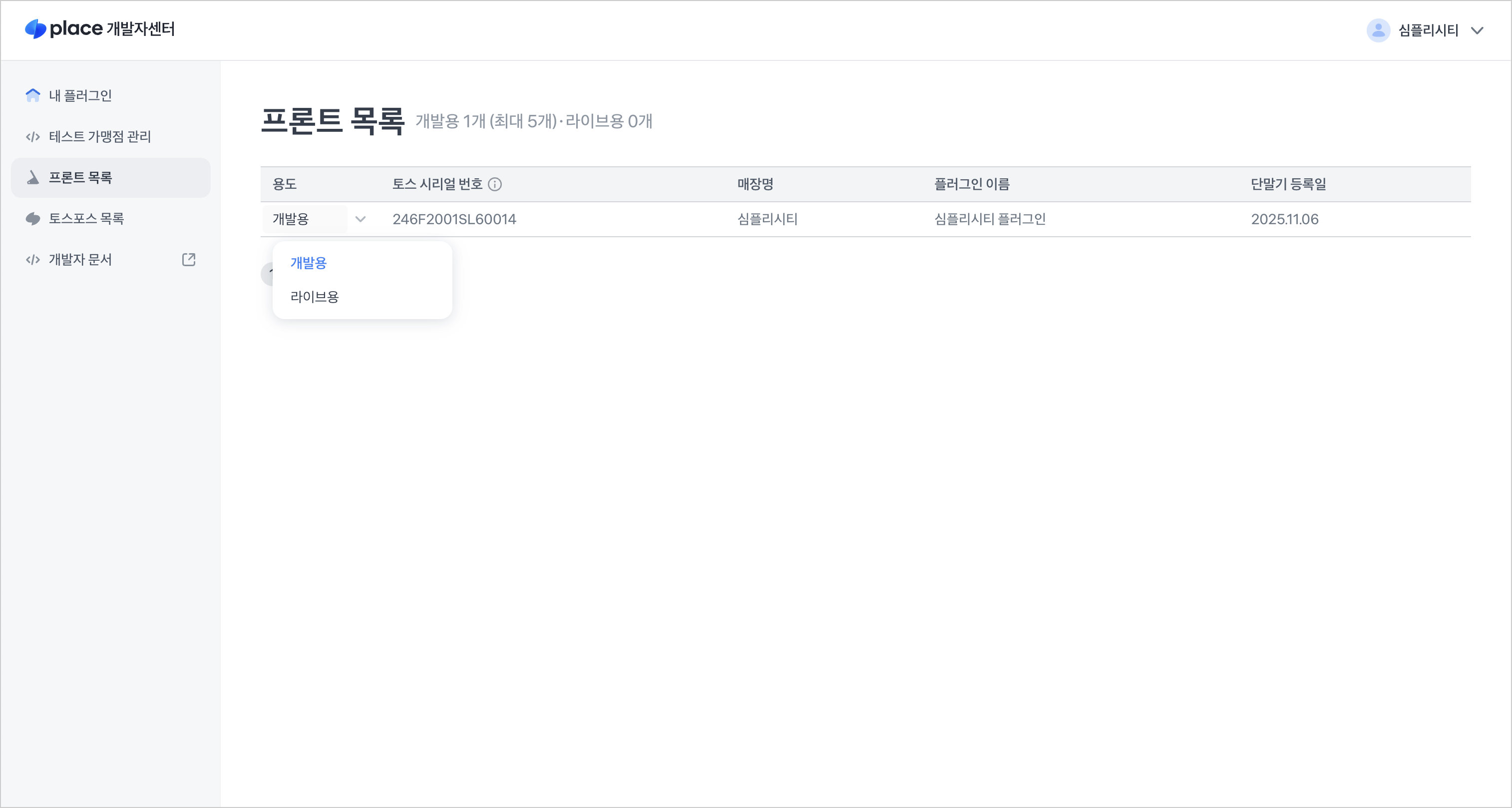Expand the 심플리시티 account dropdown
The height and width of the screenshot is (808, 1512).
click(x=1478, y=30)
